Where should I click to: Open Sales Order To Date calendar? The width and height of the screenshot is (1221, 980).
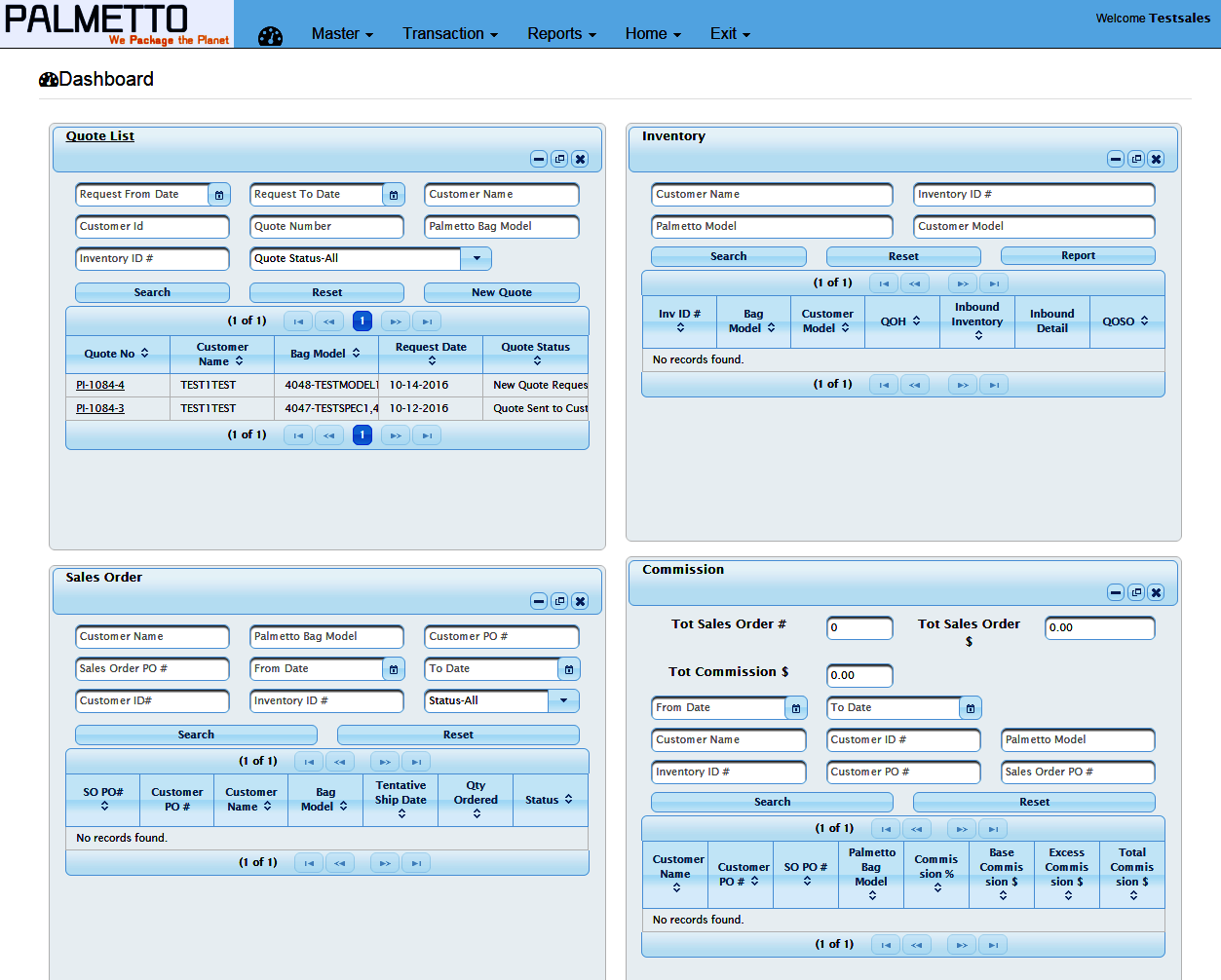point(569,669)
